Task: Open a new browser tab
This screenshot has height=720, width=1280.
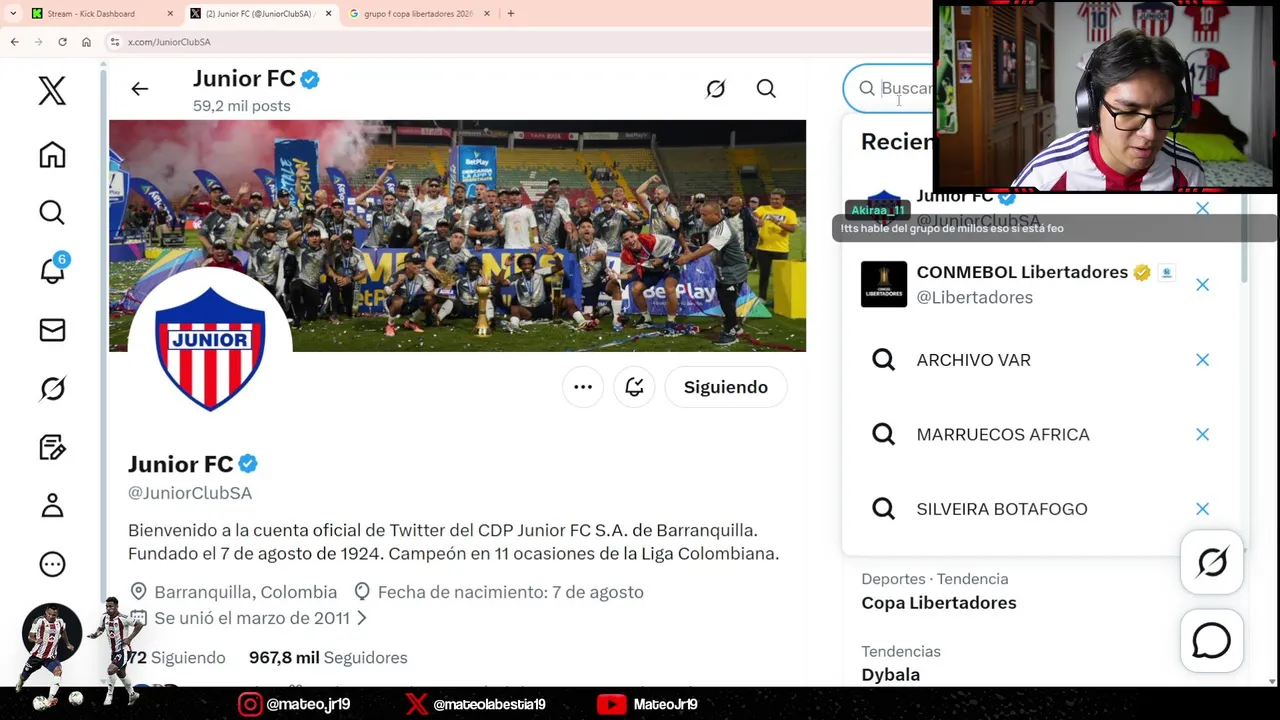Action: [510, 14]
